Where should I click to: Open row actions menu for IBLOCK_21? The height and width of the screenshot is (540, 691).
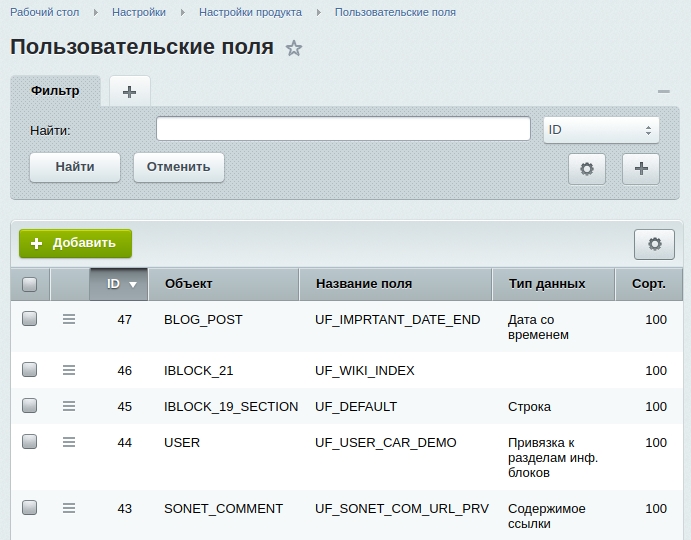pyautogui.click(x=69, y=370)
